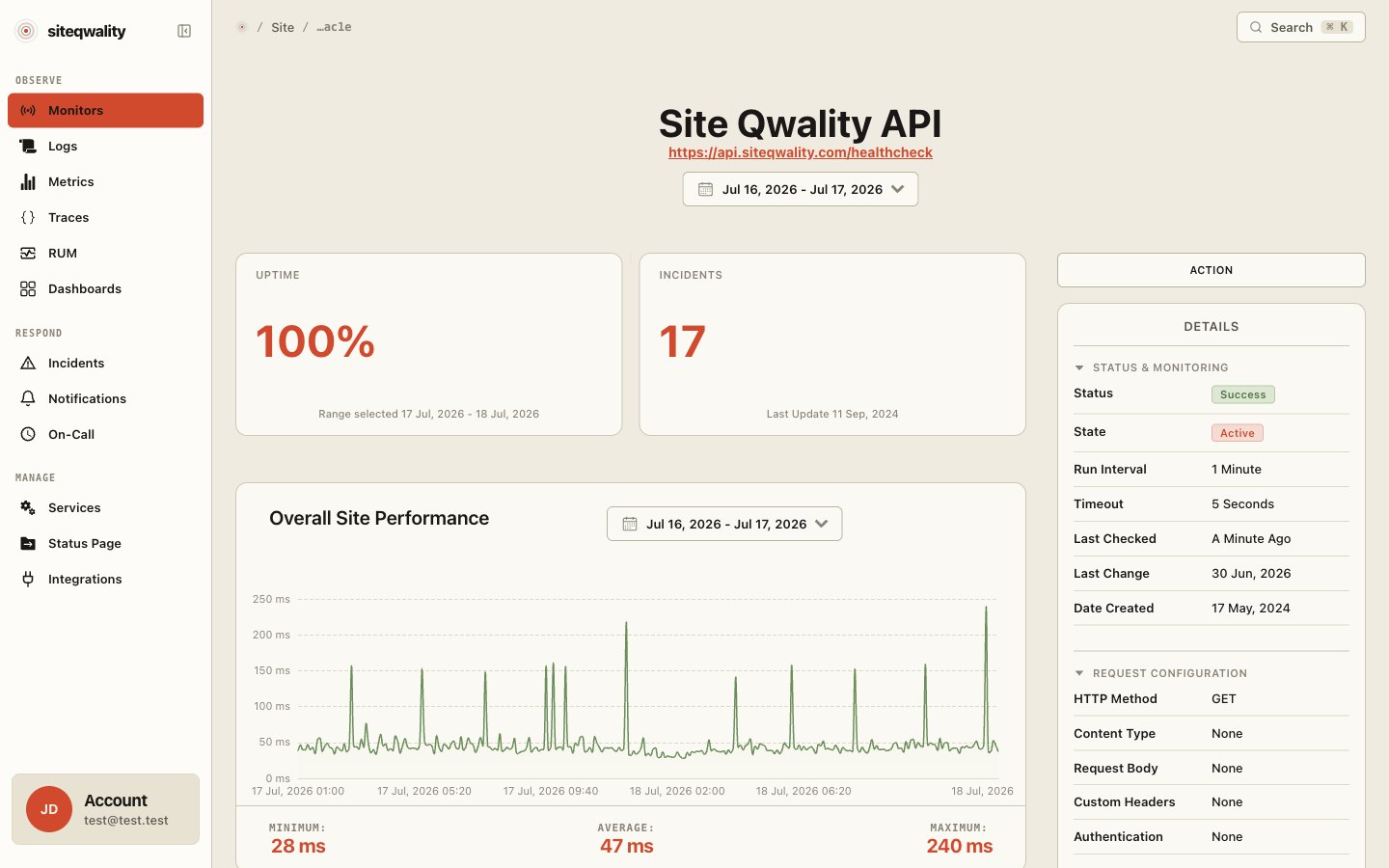
Task: Click the On-Call clock icon
Action: pyautogui.click(x=28, y=434)
